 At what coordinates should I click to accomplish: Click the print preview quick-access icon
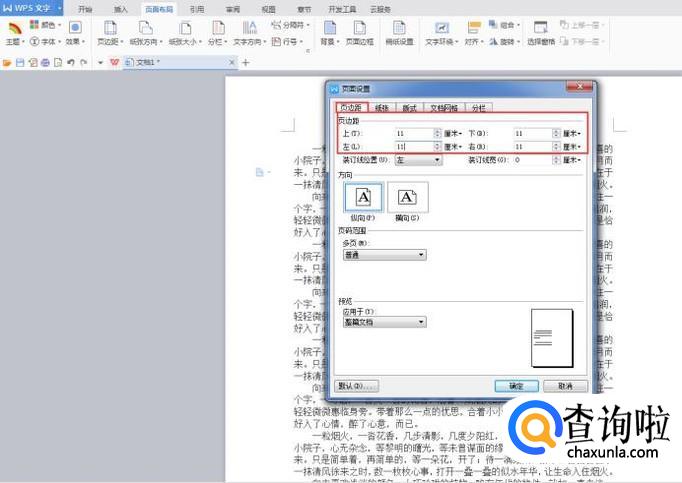pyautogui.click(x=58, y=63)
